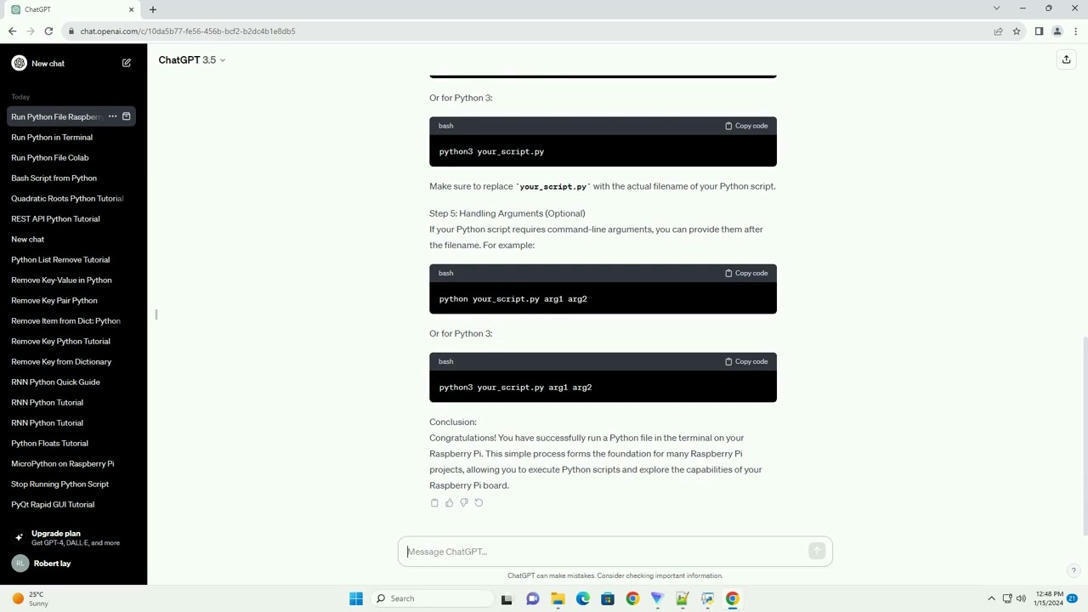
Task: Regenerate the ChatGPT response
Action: point(479,502)
